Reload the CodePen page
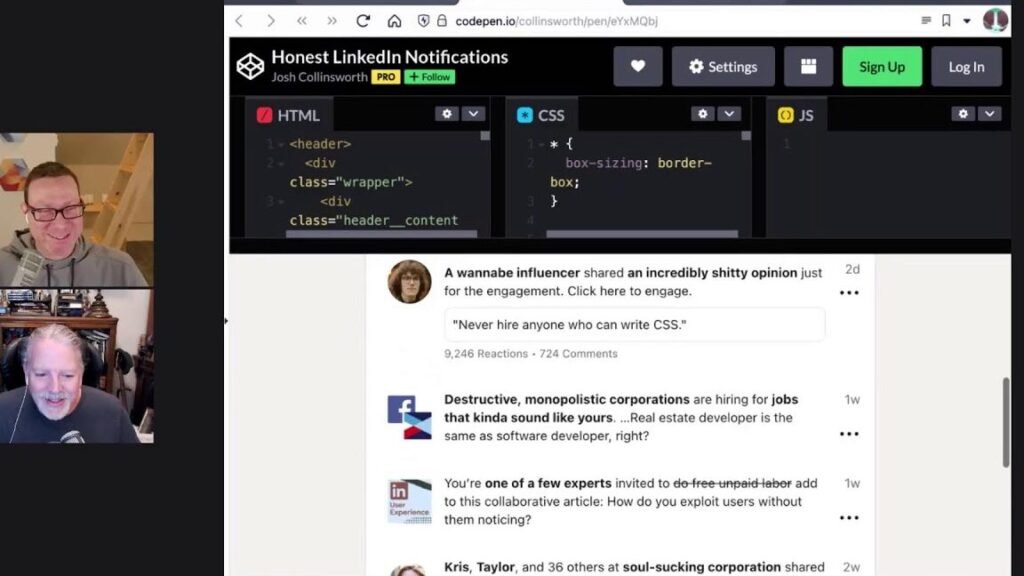This screenshot has height=576, width=1024. pyautogui.click(x=363, y=21)
